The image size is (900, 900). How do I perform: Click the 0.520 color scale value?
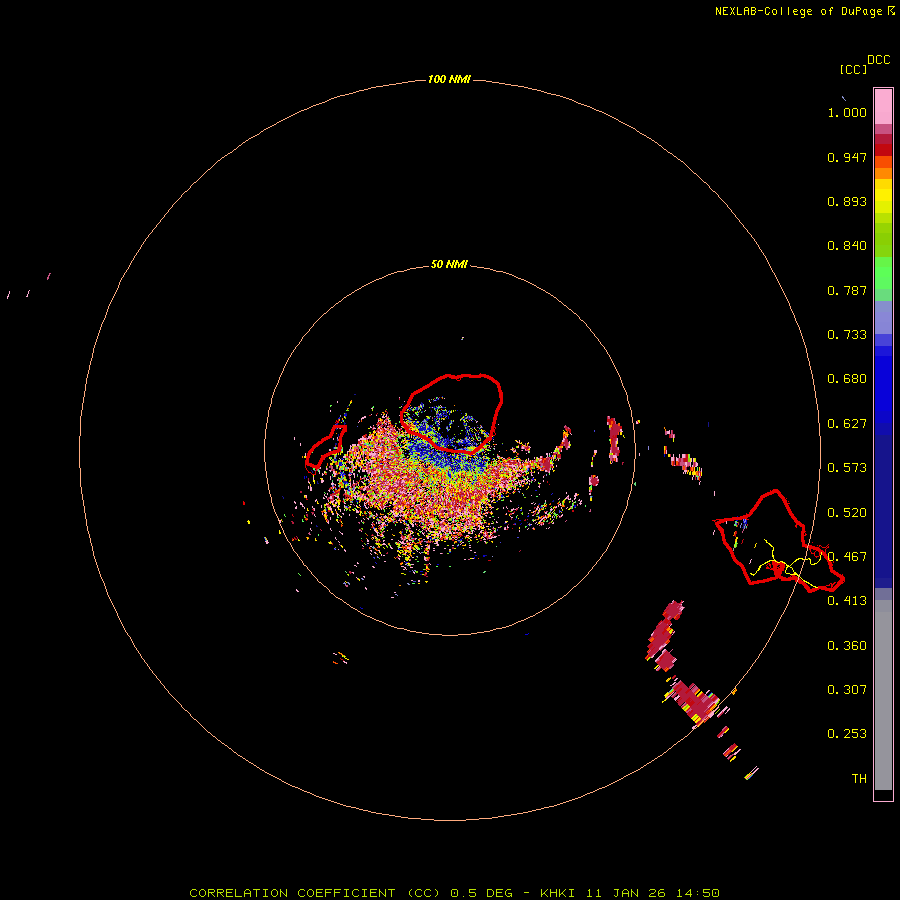[x=847, y=513]
